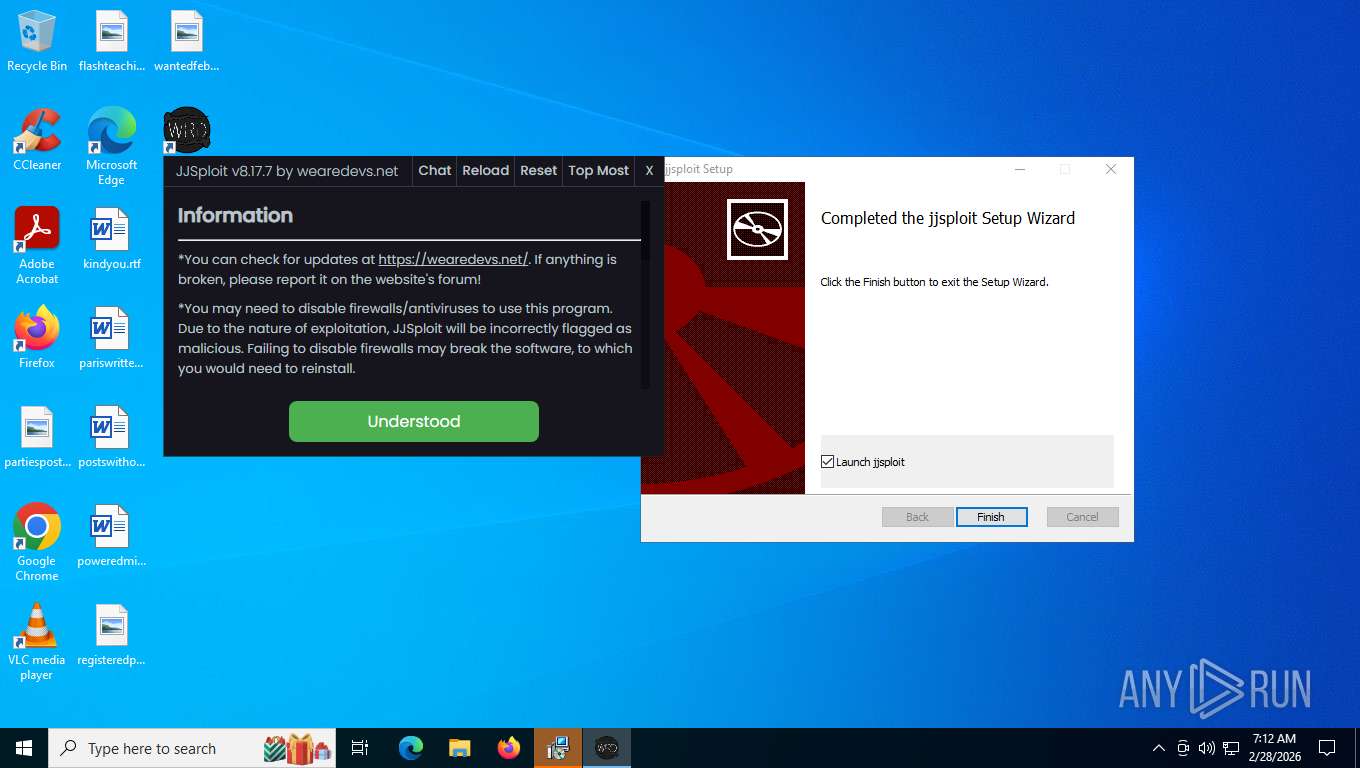The image size is (1360, 768).
Task: Click the green Understood button
Action: tap(414, 421)
